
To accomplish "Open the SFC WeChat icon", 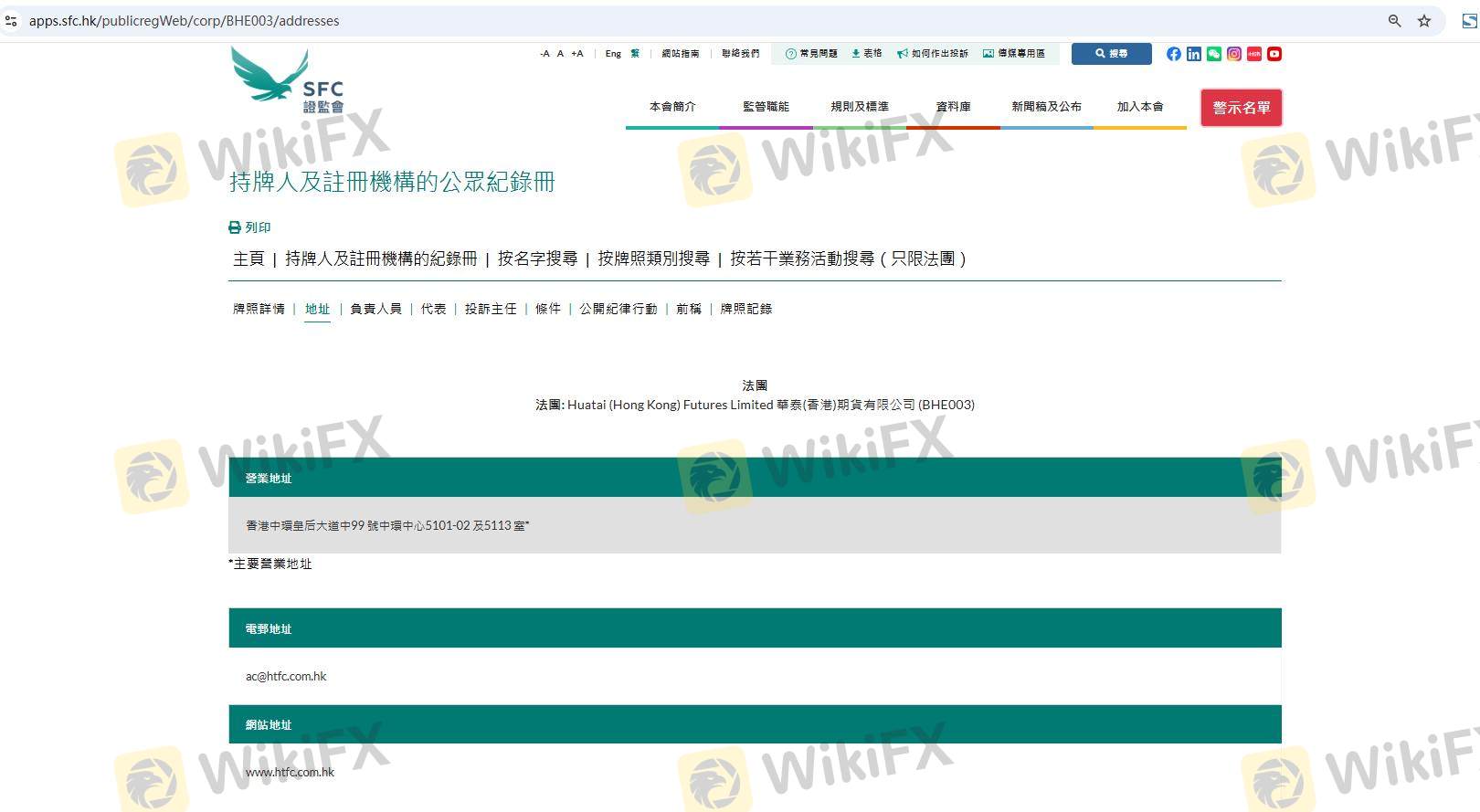I will pos(1214,54).
